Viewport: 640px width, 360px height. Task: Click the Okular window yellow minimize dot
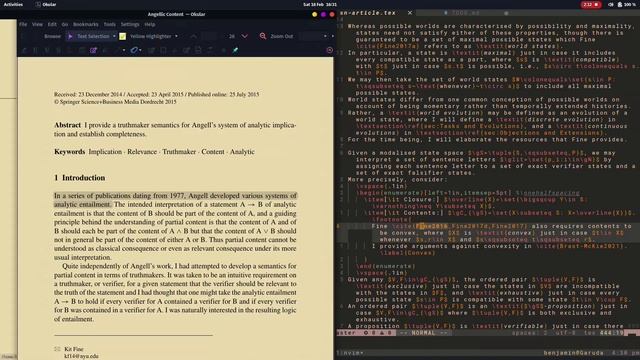(314, 14)
